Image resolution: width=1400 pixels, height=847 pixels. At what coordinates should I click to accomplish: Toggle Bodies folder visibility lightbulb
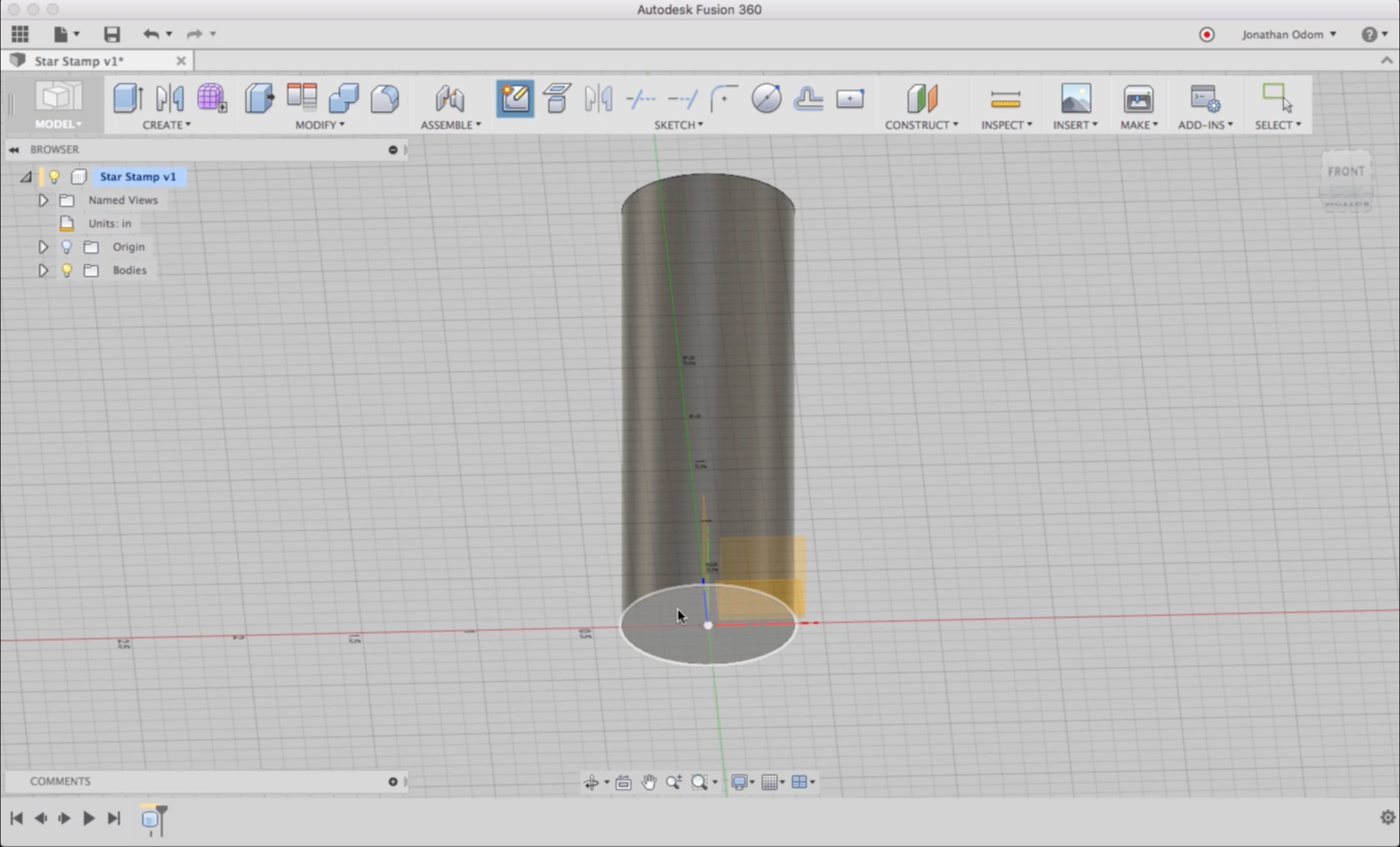coord(66,270)
